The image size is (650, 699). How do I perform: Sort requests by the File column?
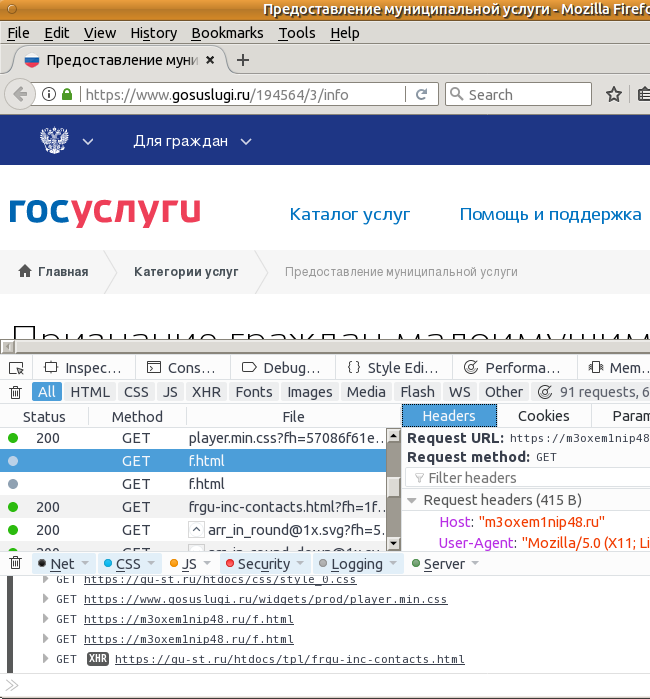[x=293, y=416]
